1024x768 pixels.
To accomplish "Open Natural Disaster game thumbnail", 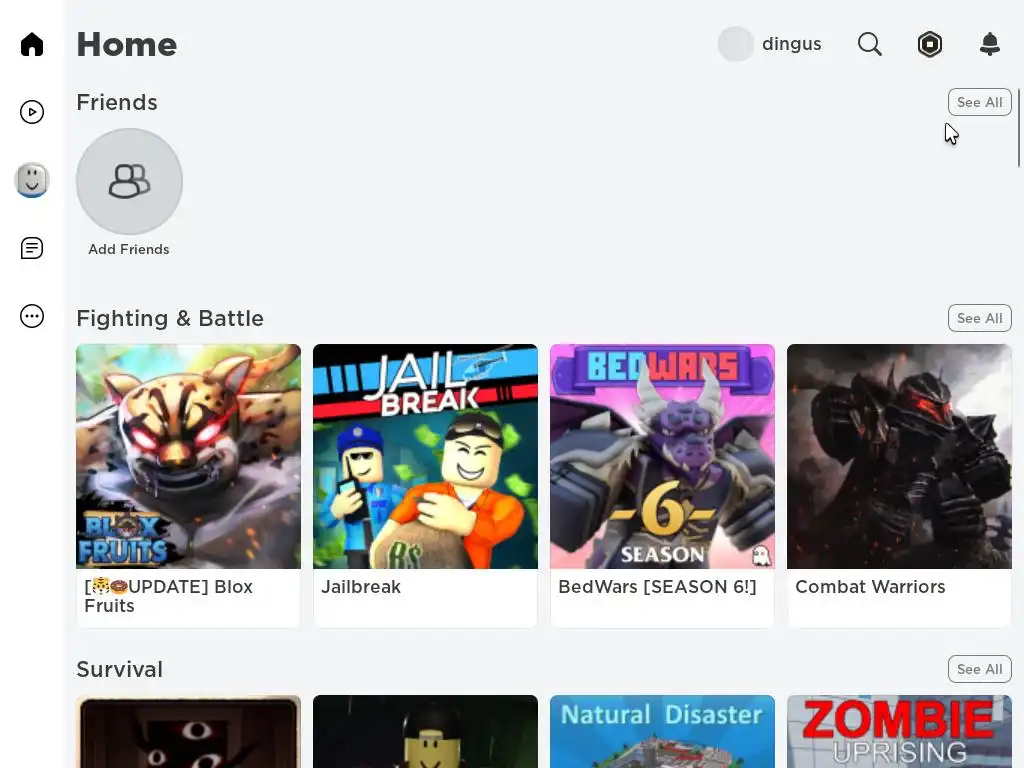I will [663, 731].
